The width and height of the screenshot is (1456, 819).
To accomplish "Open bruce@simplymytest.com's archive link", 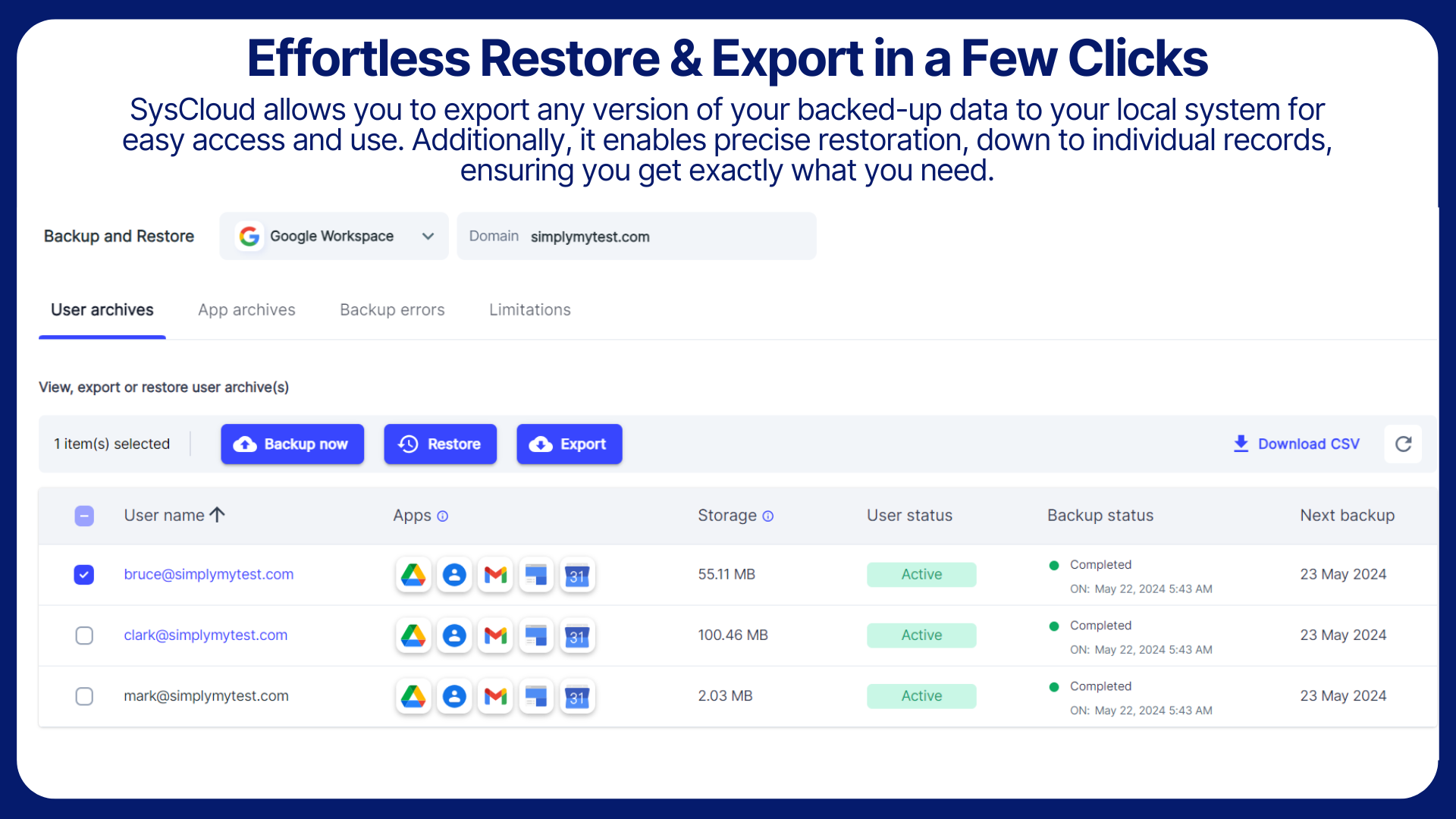I will (209, 574).
